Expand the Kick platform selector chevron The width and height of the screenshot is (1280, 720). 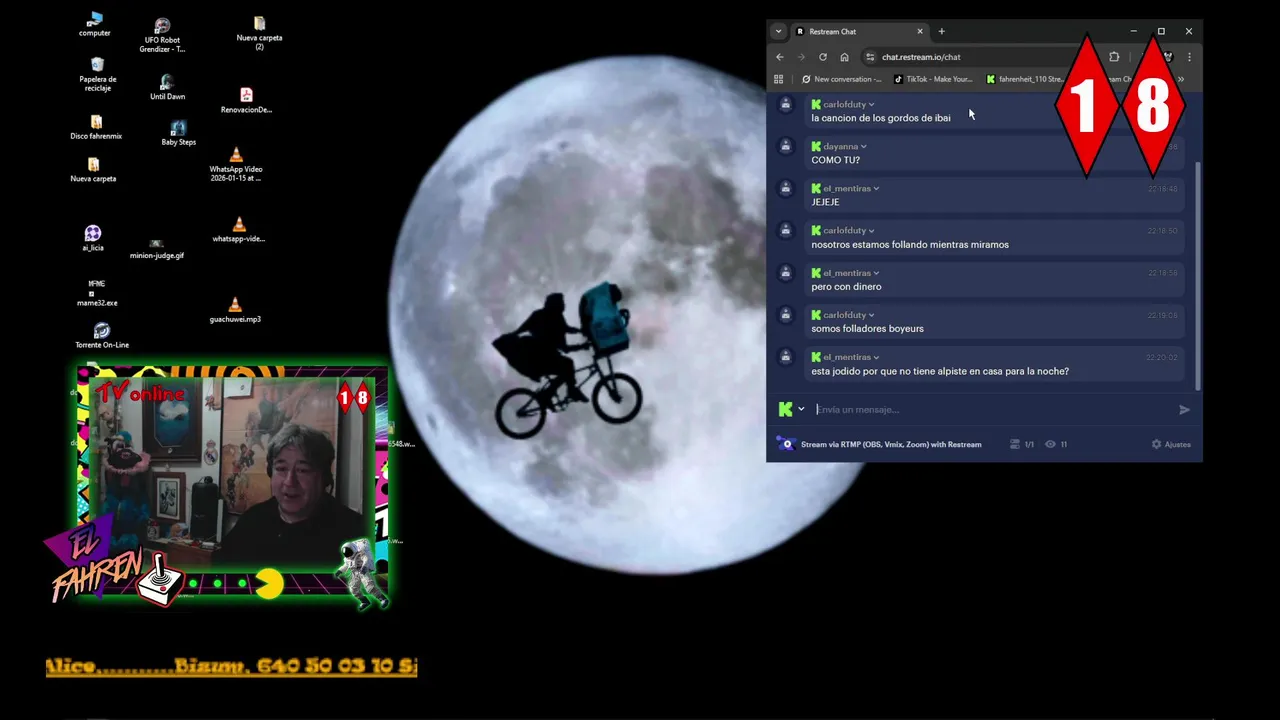pyautogui.click(x=801, y=409)
